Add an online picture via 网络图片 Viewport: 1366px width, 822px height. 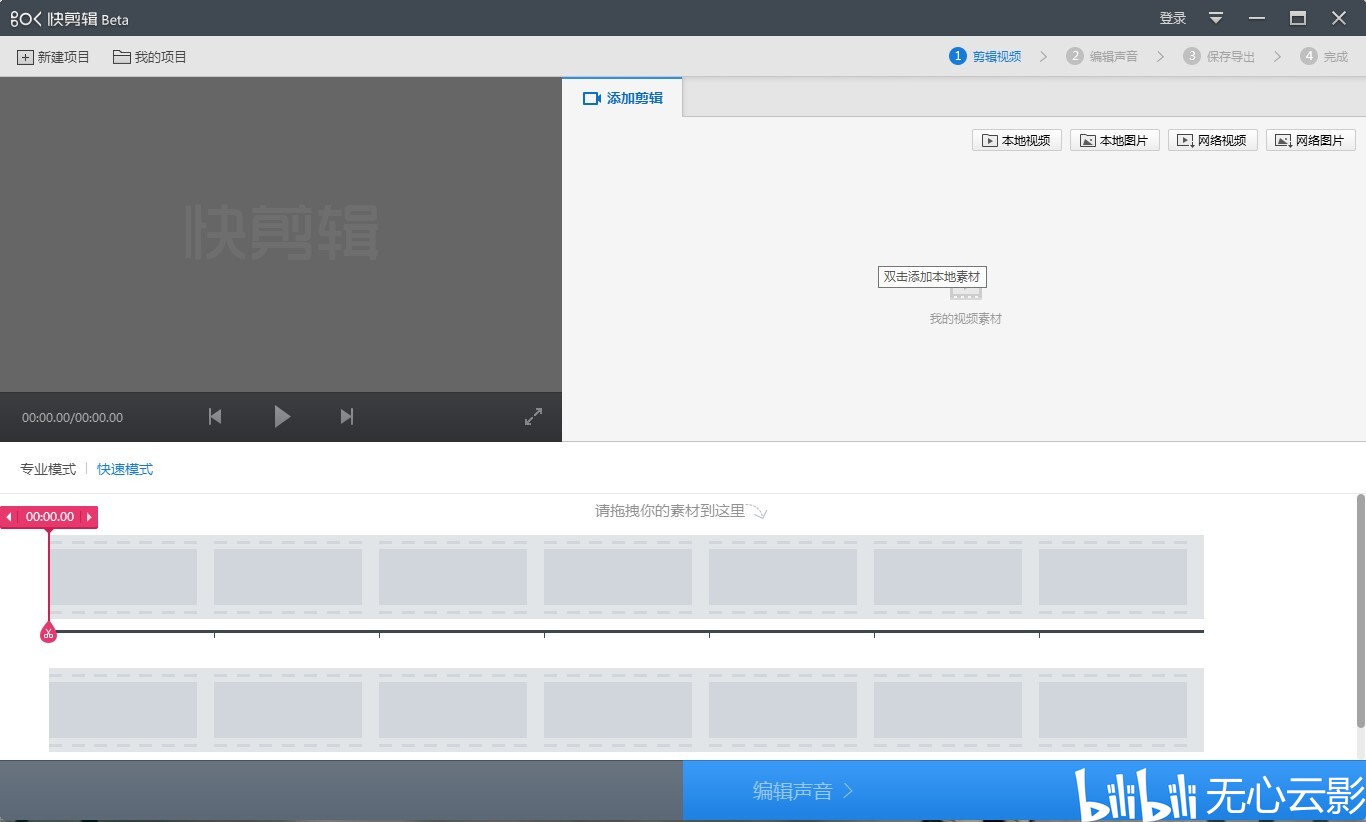[x=1310, y=140]
